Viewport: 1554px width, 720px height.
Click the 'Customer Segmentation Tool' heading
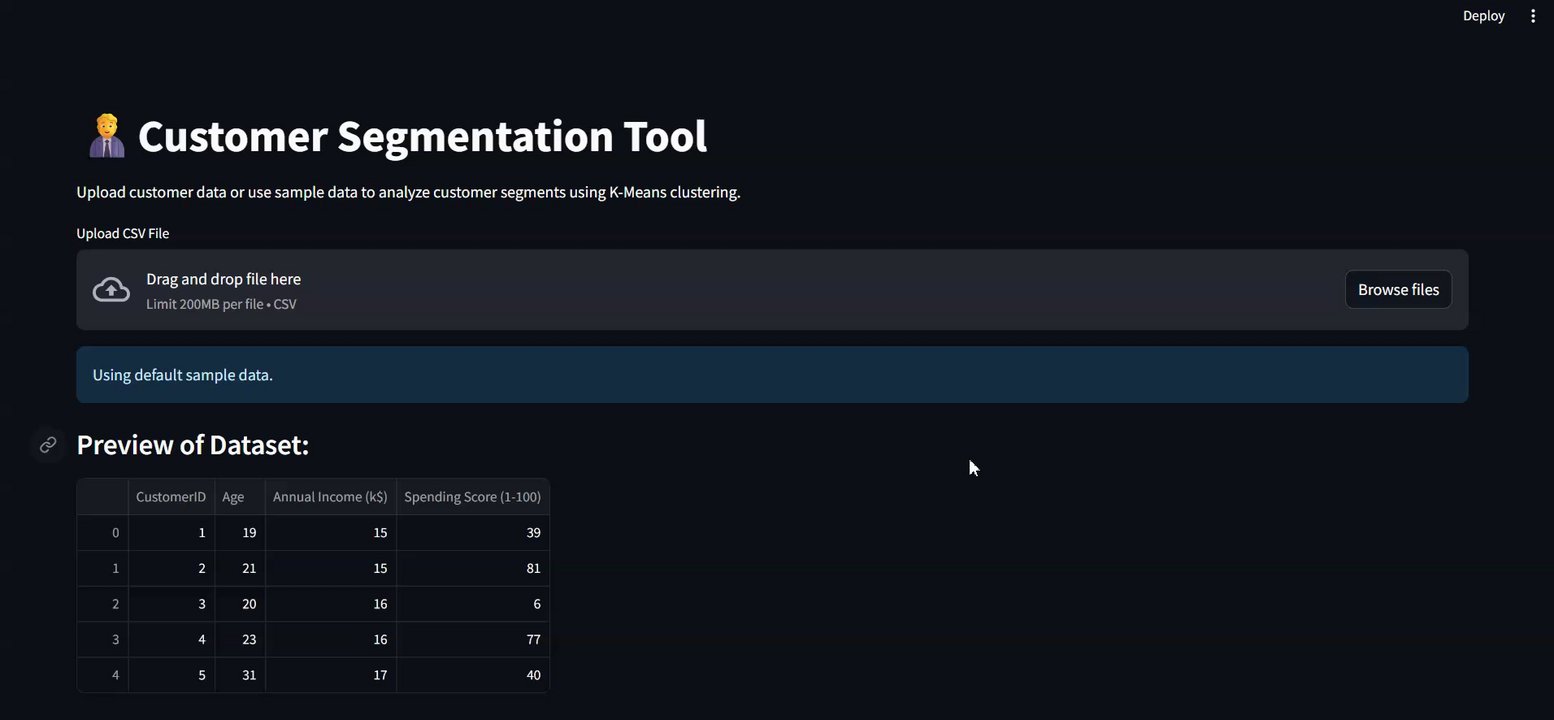(422, 136)
